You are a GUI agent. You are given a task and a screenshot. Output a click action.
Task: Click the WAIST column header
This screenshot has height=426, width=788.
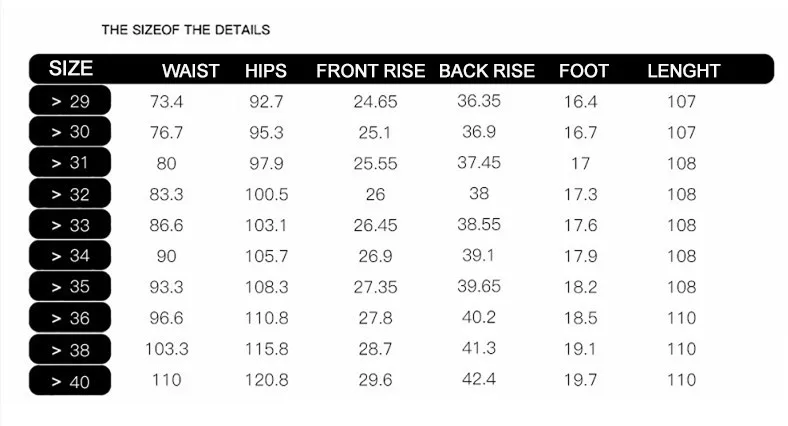click(190, 71)
